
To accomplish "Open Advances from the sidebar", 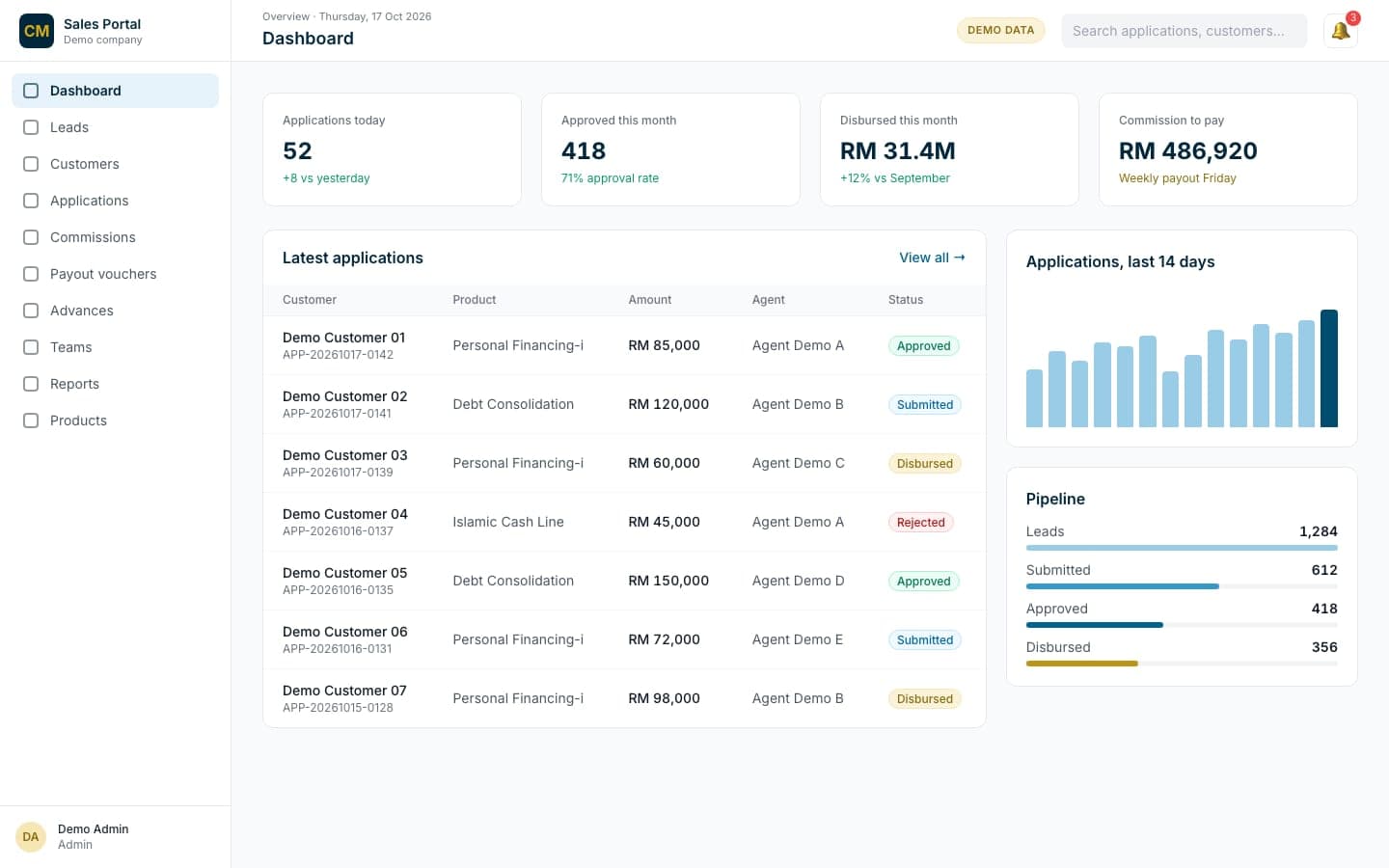I will point(115,311).
